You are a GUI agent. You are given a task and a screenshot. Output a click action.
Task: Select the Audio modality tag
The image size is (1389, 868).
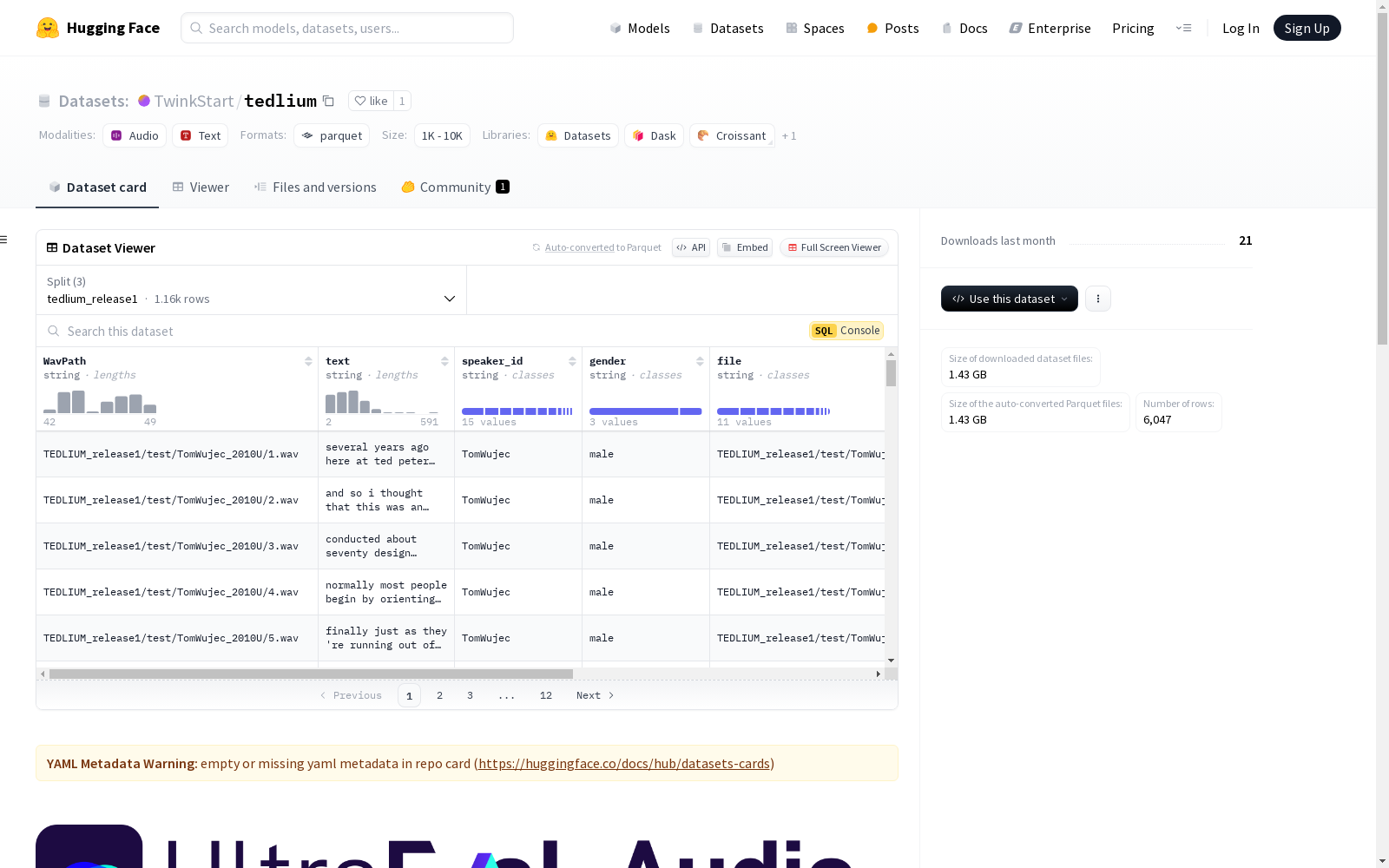coord(135,135)
